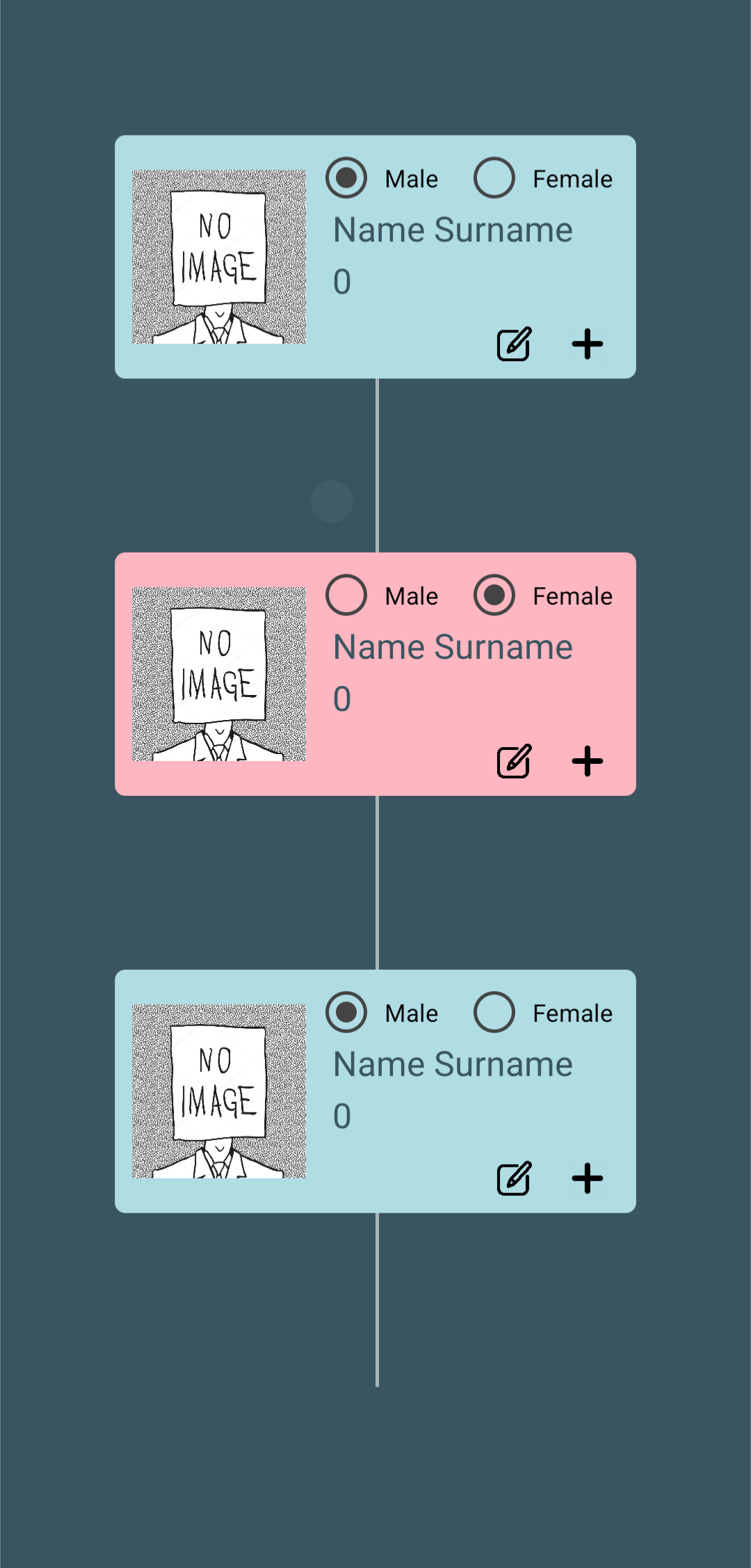Viewport: 751px width, 1568px height.
Task: Click the edit pencil icon on the pink female card
Action: (512, 760)
